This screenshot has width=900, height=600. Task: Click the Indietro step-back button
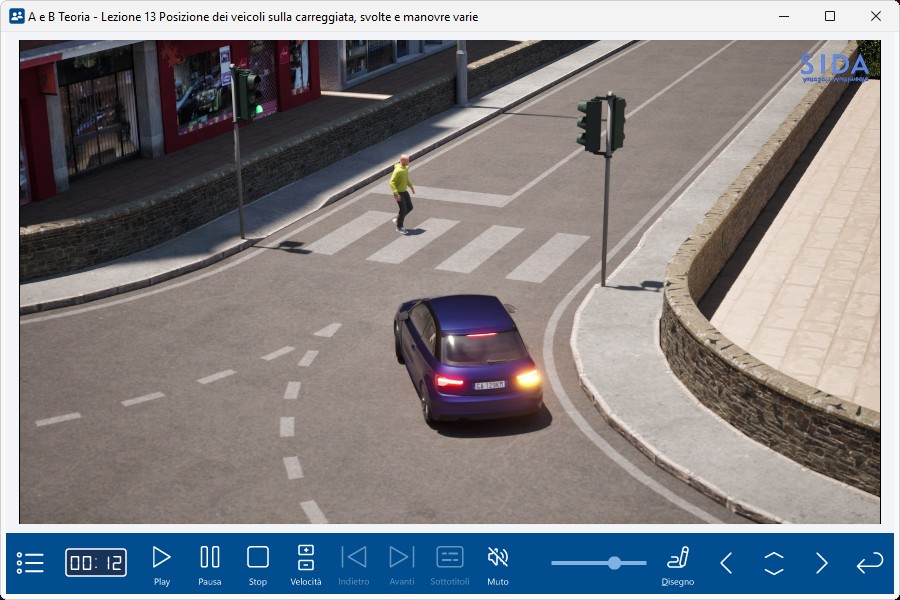tap(354, 564)
